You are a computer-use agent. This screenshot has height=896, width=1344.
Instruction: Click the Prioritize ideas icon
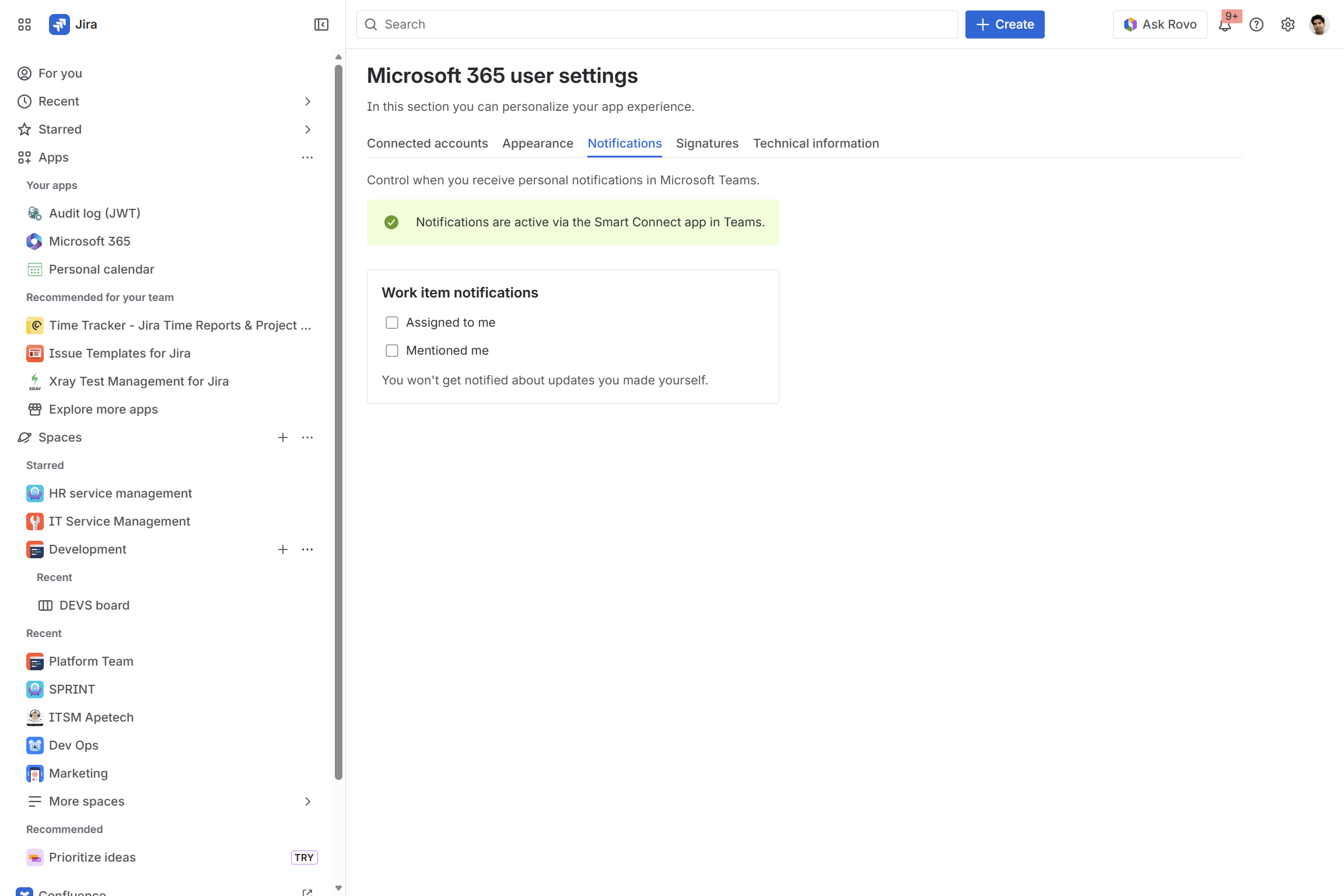click(34, 857)
